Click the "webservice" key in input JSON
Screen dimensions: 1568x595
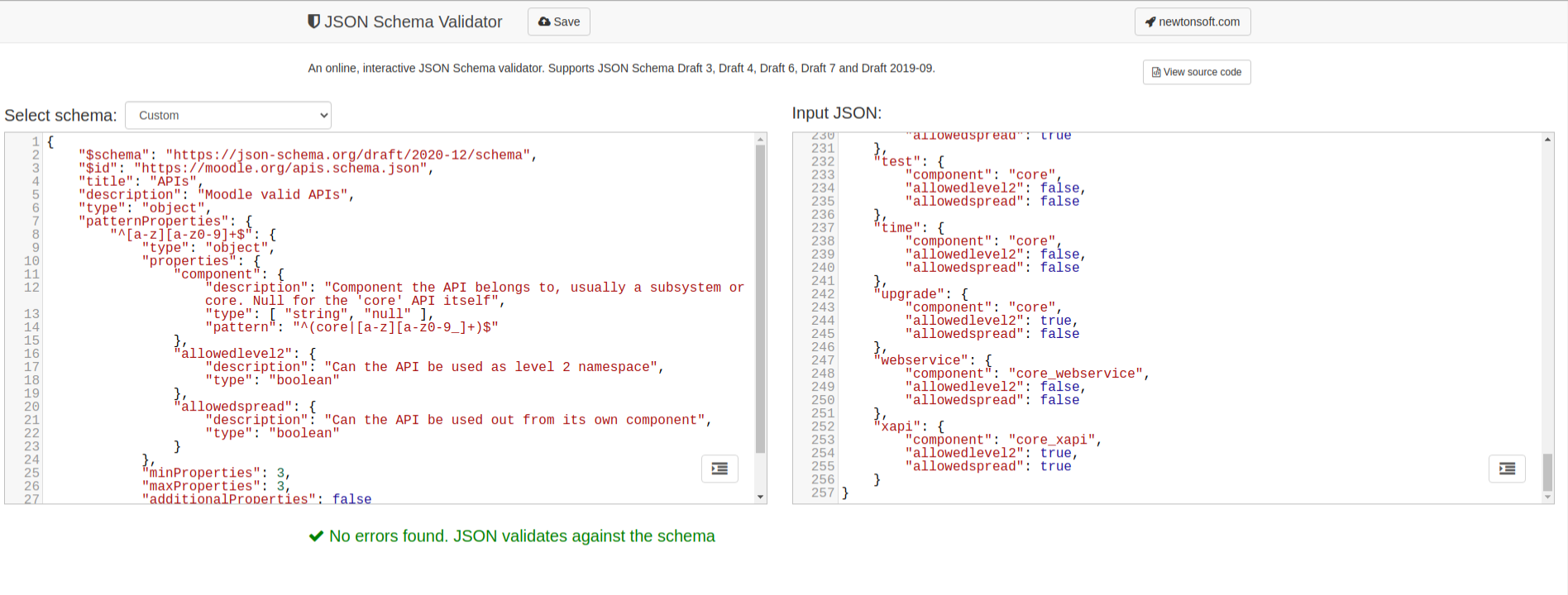click(x=921, y=360)
